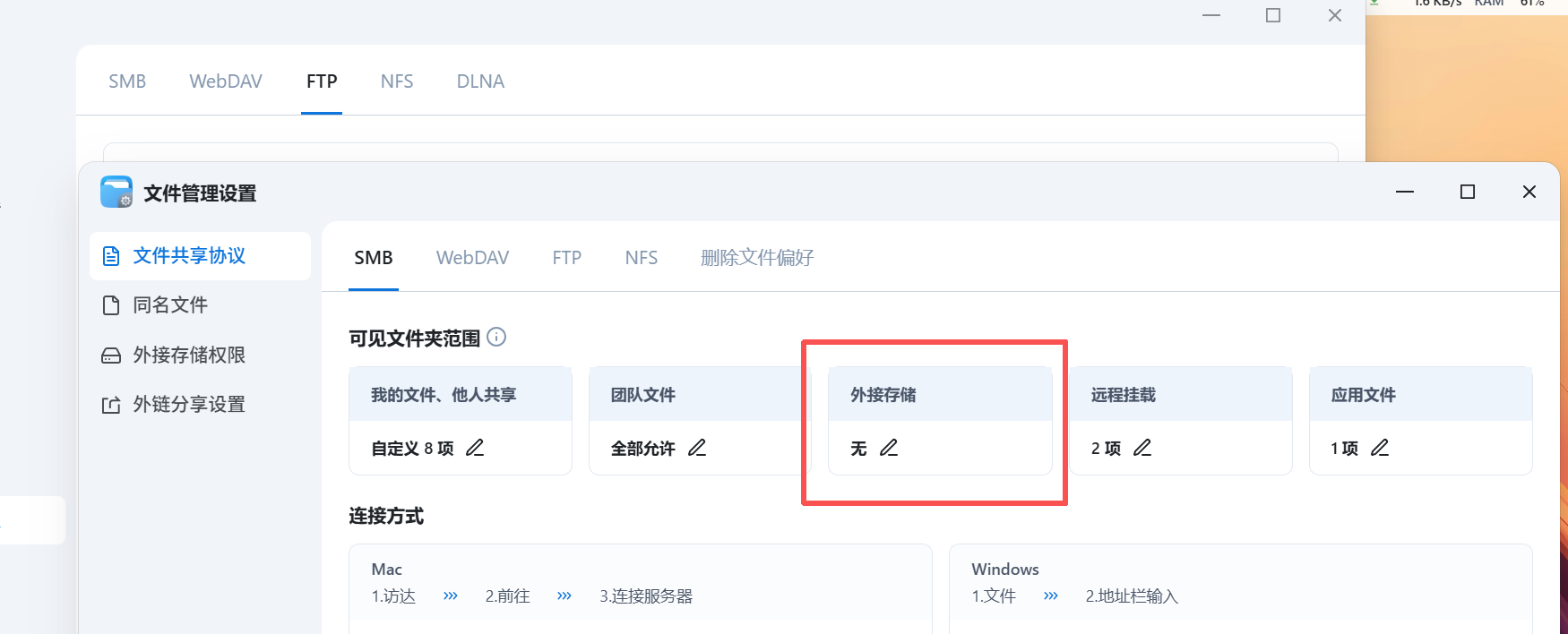This screenshot has height=634, width=1568.
Task: Open the 删除文件偏好 tab
Action: 757,257
